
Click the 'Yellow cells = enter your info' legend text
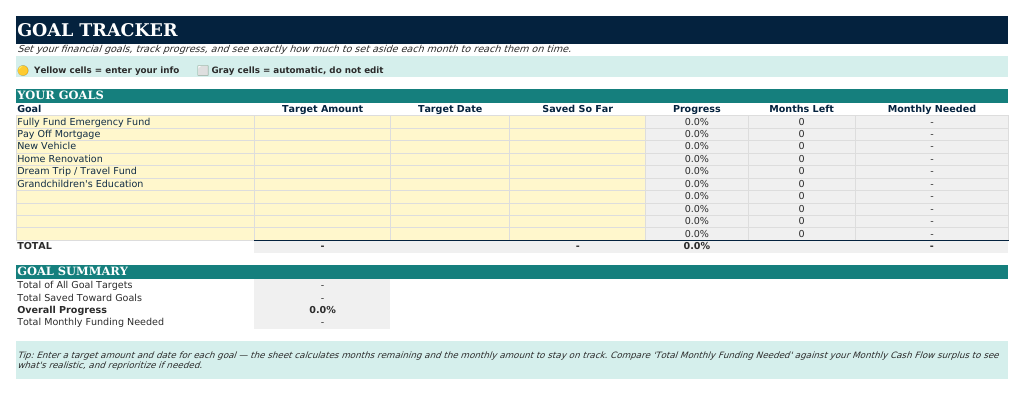coord(107,70)
